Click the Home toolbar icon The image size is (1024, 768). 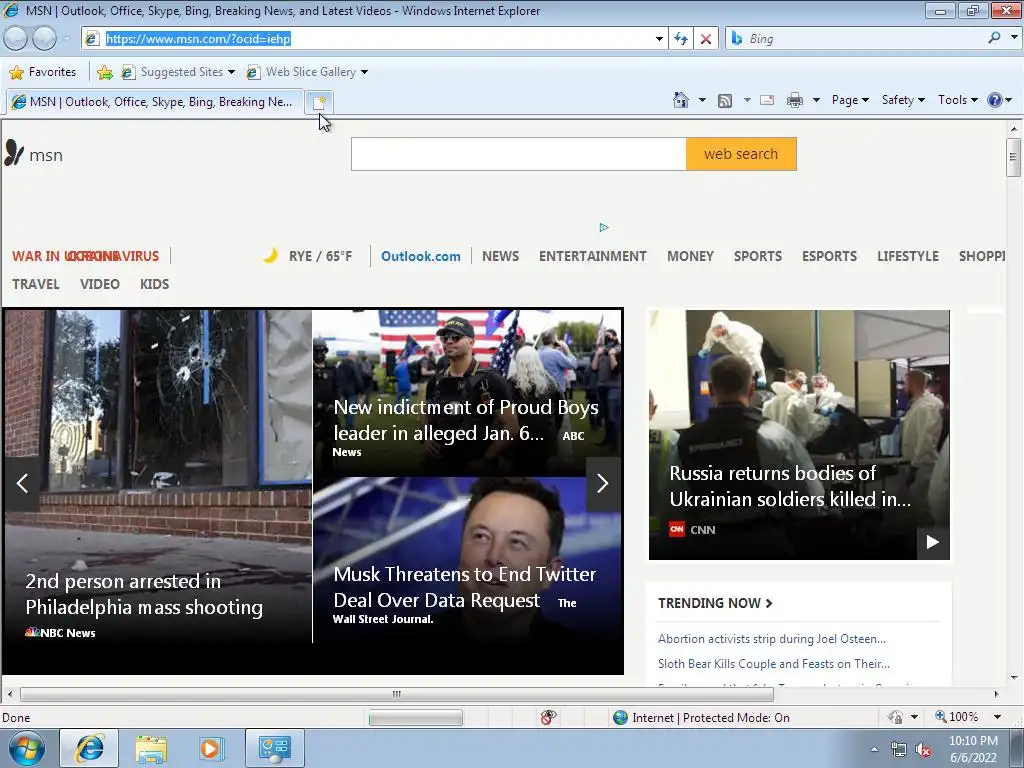[681, 100]
